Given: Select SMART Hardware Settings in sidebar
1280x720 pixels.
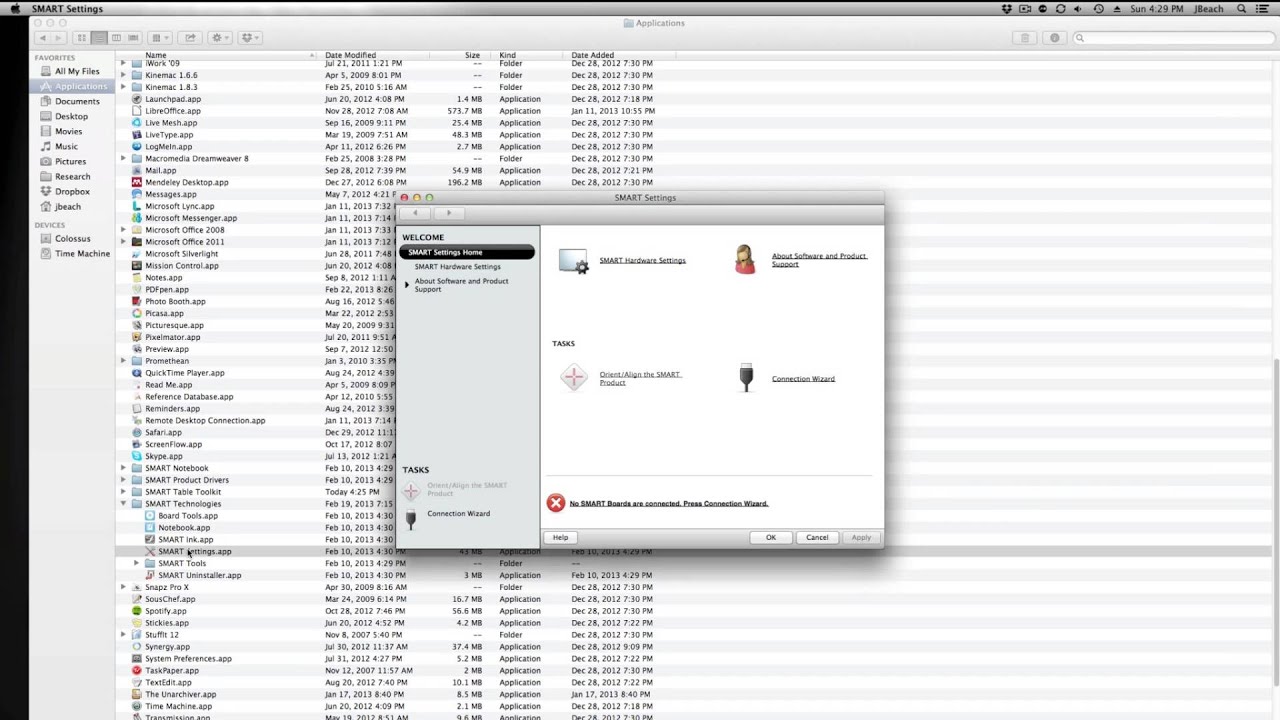Looking at the screenshot, I should tap(457, 267).
